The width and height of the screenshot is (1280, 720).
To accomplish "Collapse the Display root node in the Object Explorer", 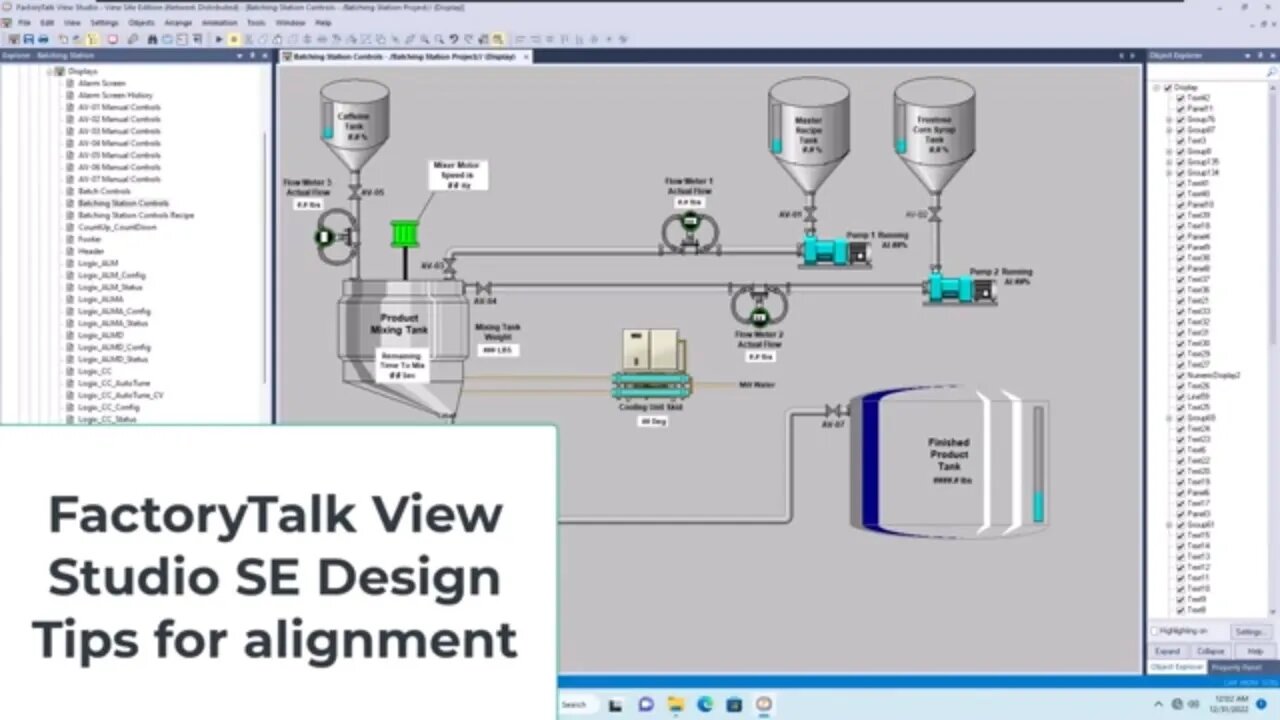I will [x=1157, y=87].
